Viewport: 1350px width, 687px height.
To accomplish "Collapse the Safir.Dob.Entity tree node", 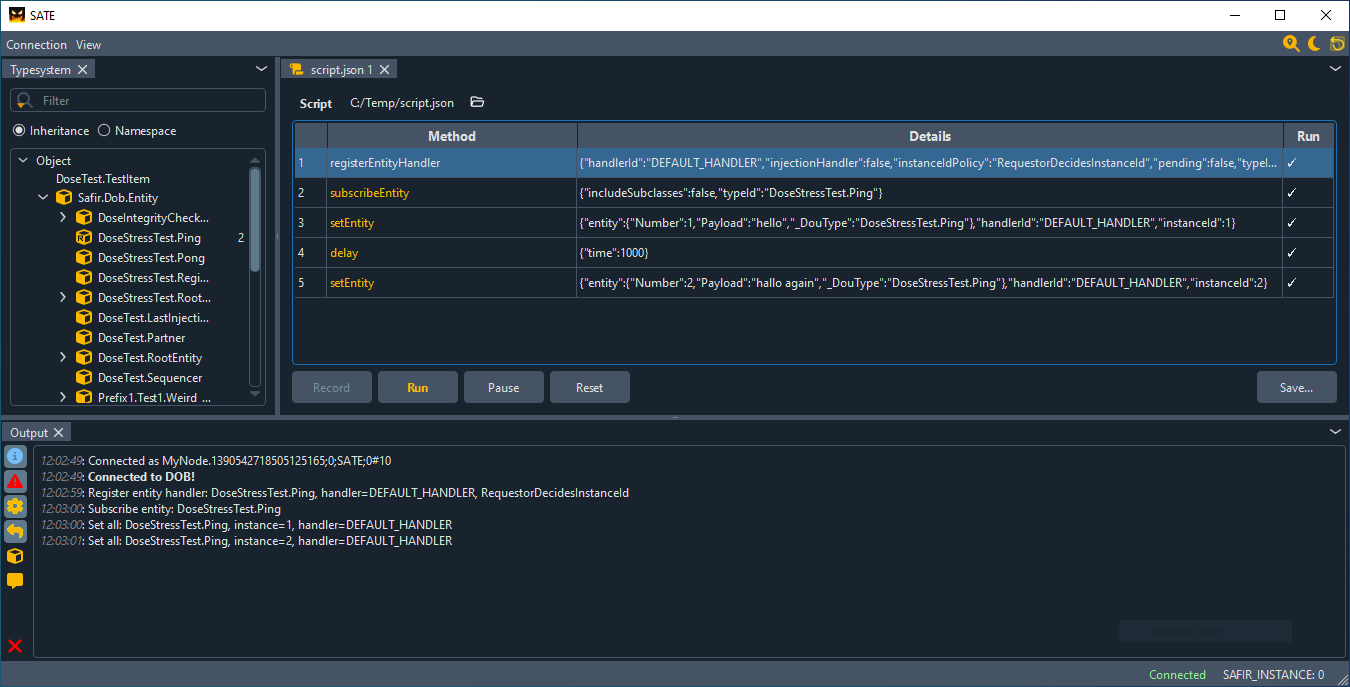I will point(42,197).
